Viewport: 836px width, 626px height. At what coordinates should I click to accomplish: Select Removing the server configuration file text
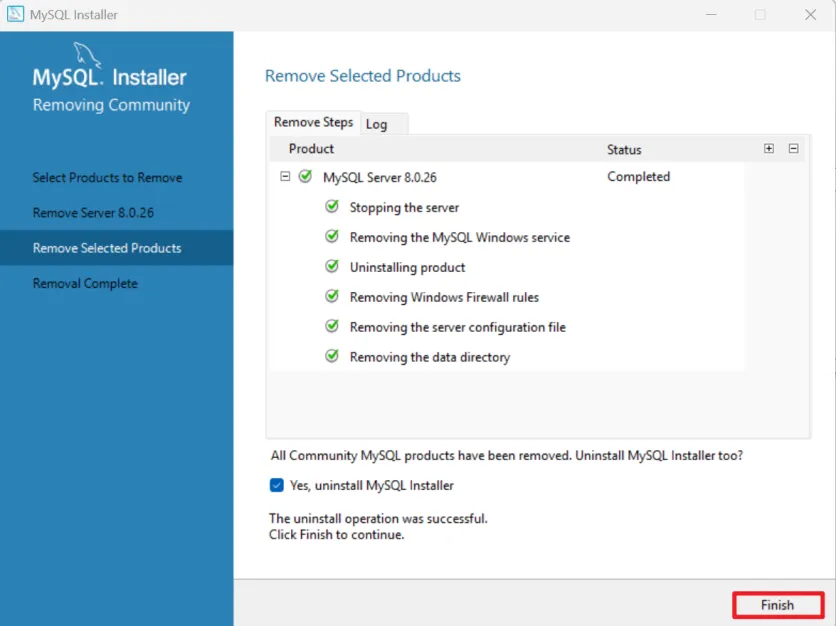[457, 327]
